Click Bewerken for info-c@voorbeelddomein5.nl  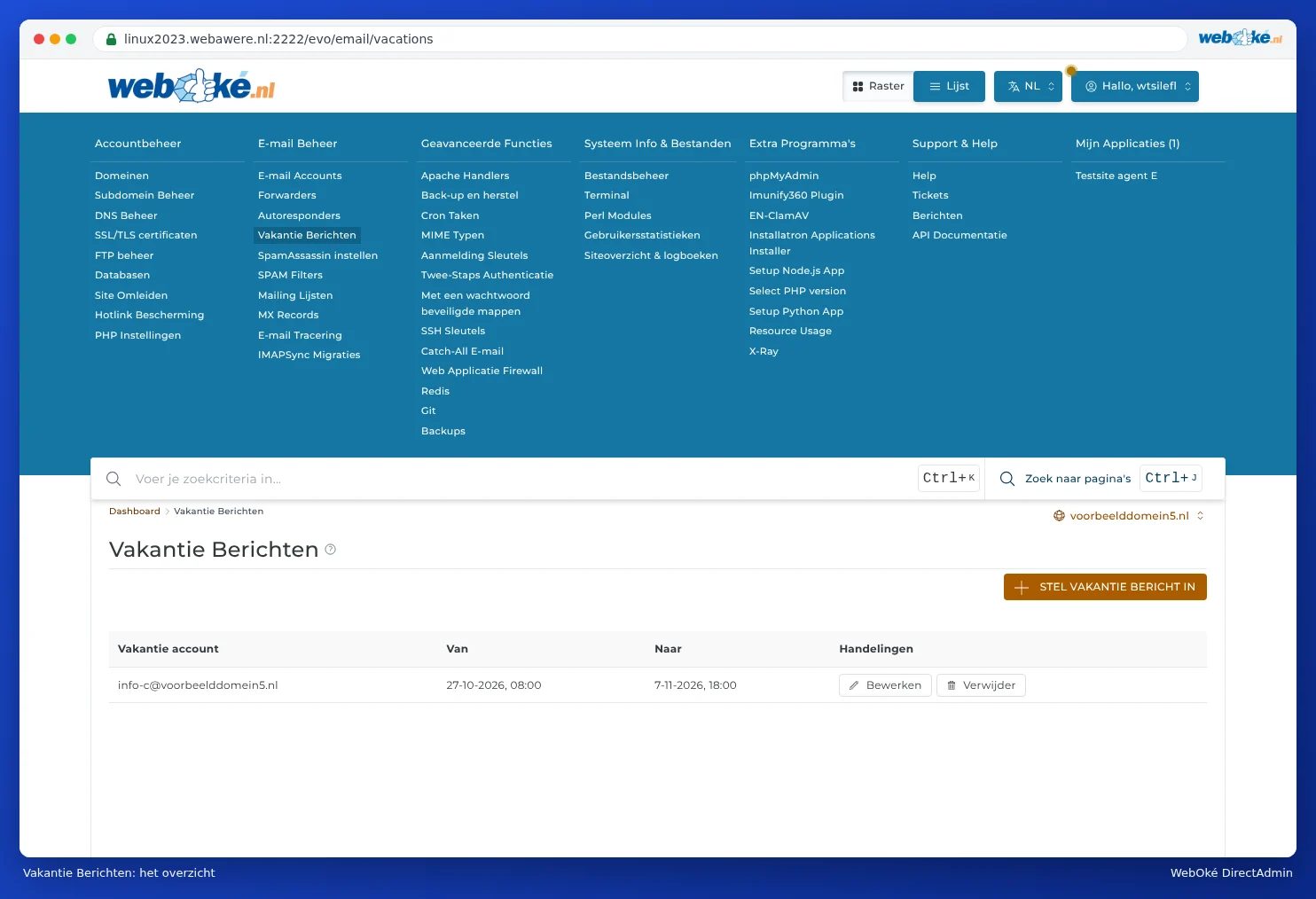[885, 685]
